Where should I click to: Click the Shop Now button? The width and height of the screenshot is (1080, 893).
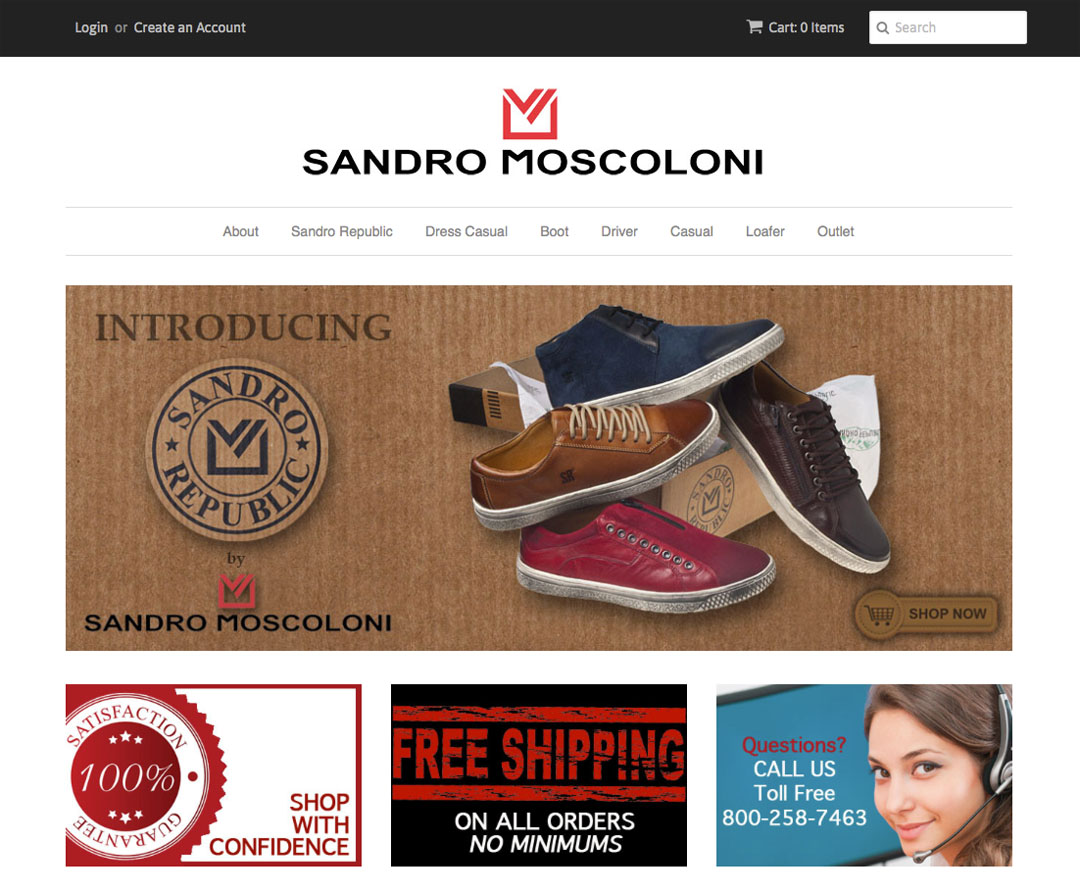(x=926, y=613)
